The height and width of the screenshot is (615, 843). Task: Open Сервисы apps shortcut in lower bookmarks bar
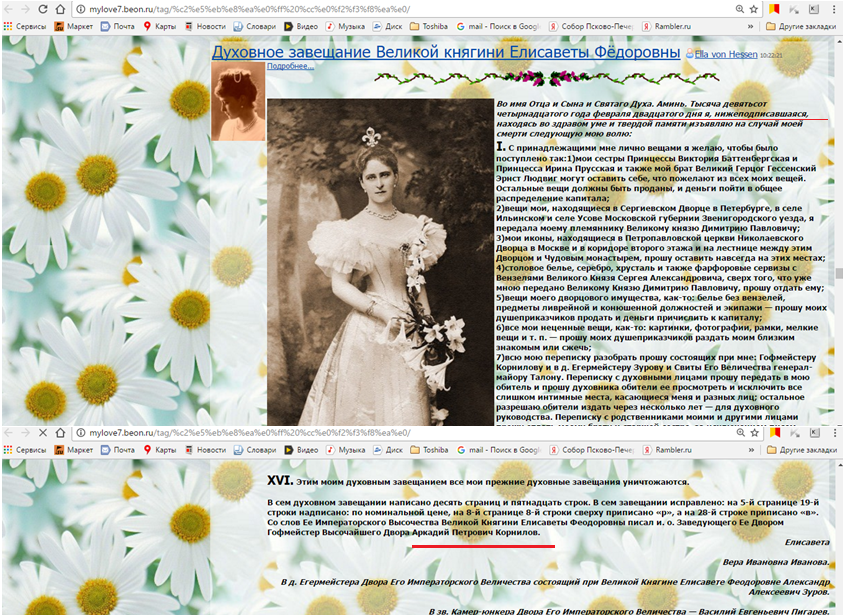coord(25,449)
